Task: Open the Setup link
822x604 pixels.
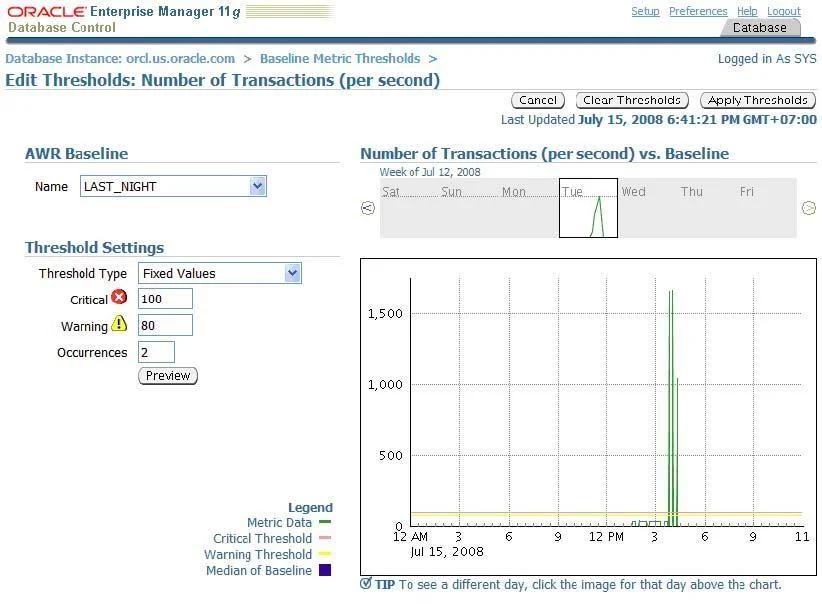Action: tap(645, 11)
